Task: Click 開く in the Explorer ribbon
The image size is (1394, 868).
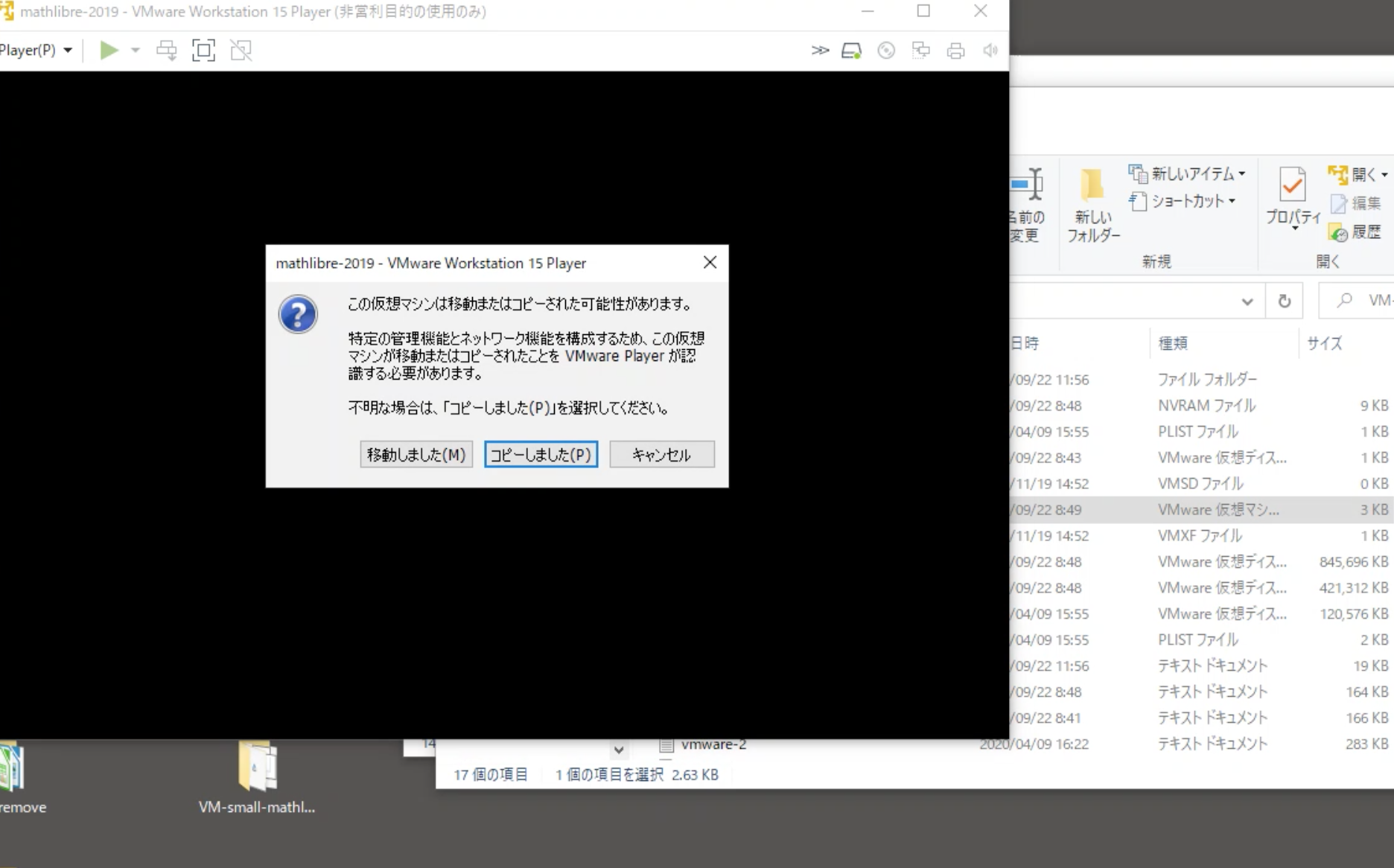Action: (1358, 174)
